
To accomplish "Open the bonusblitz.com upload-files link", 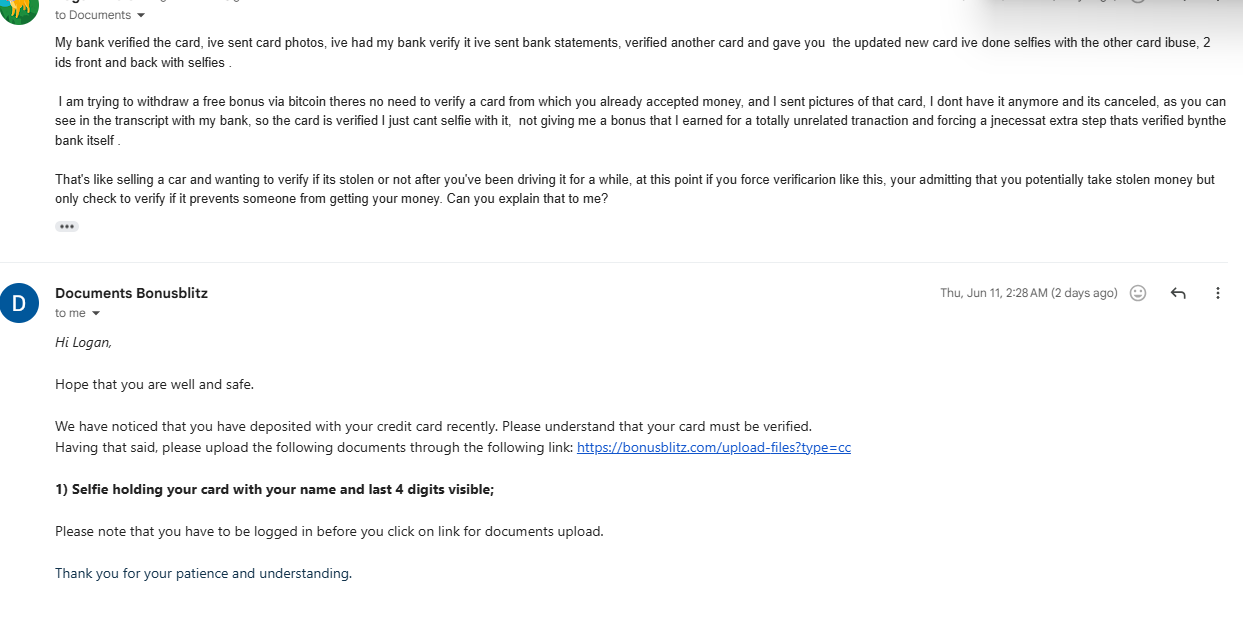I will [714, 447].
